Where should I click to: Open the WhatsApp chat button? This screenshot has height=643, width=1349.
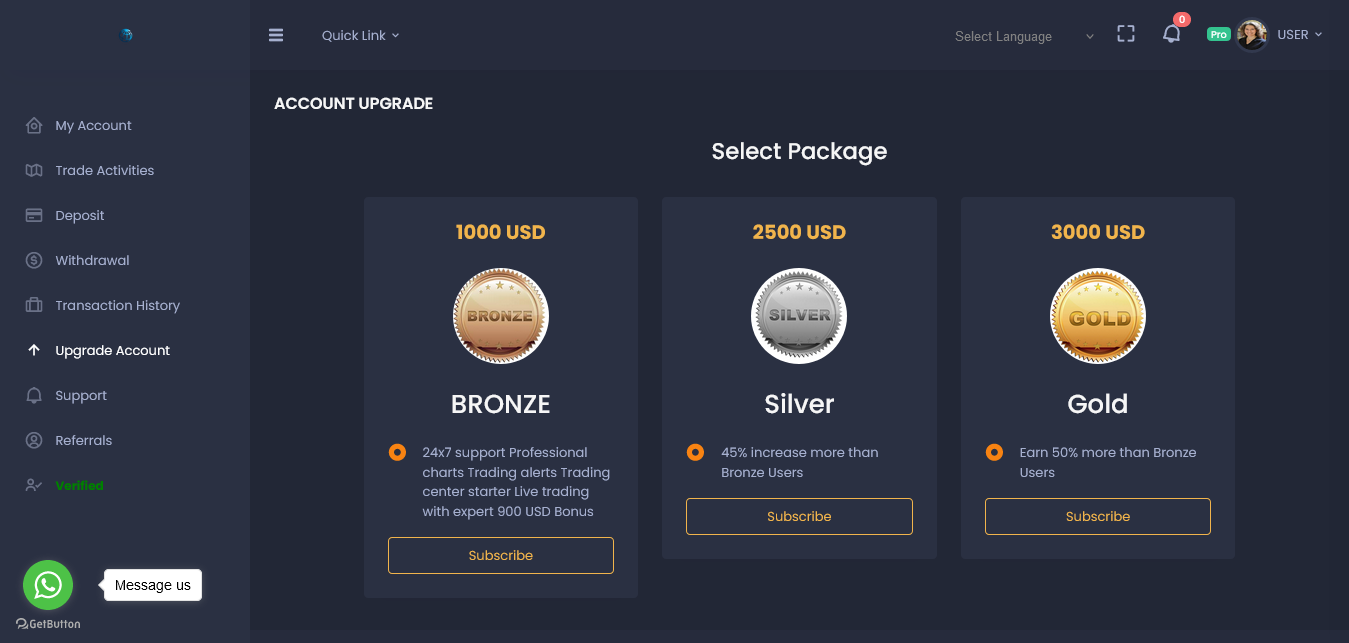(x=48, y=585)
